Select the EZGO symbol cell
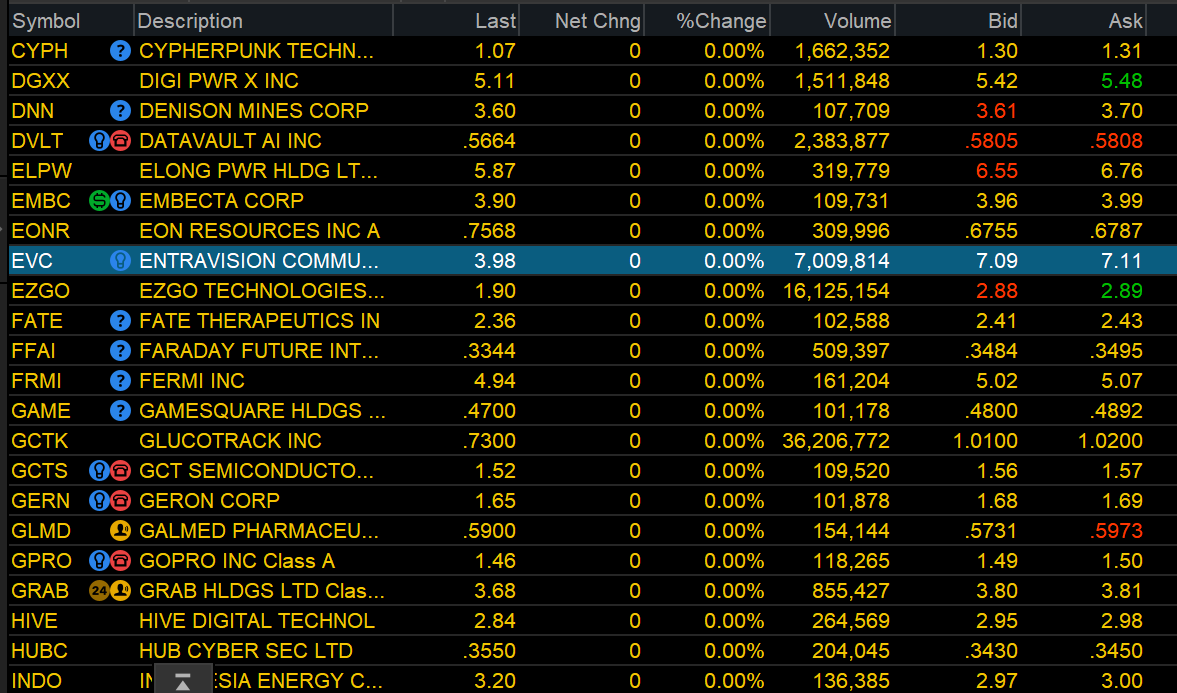The height and width of the screenshot is (693, 1177). click(x=41, y=291)
